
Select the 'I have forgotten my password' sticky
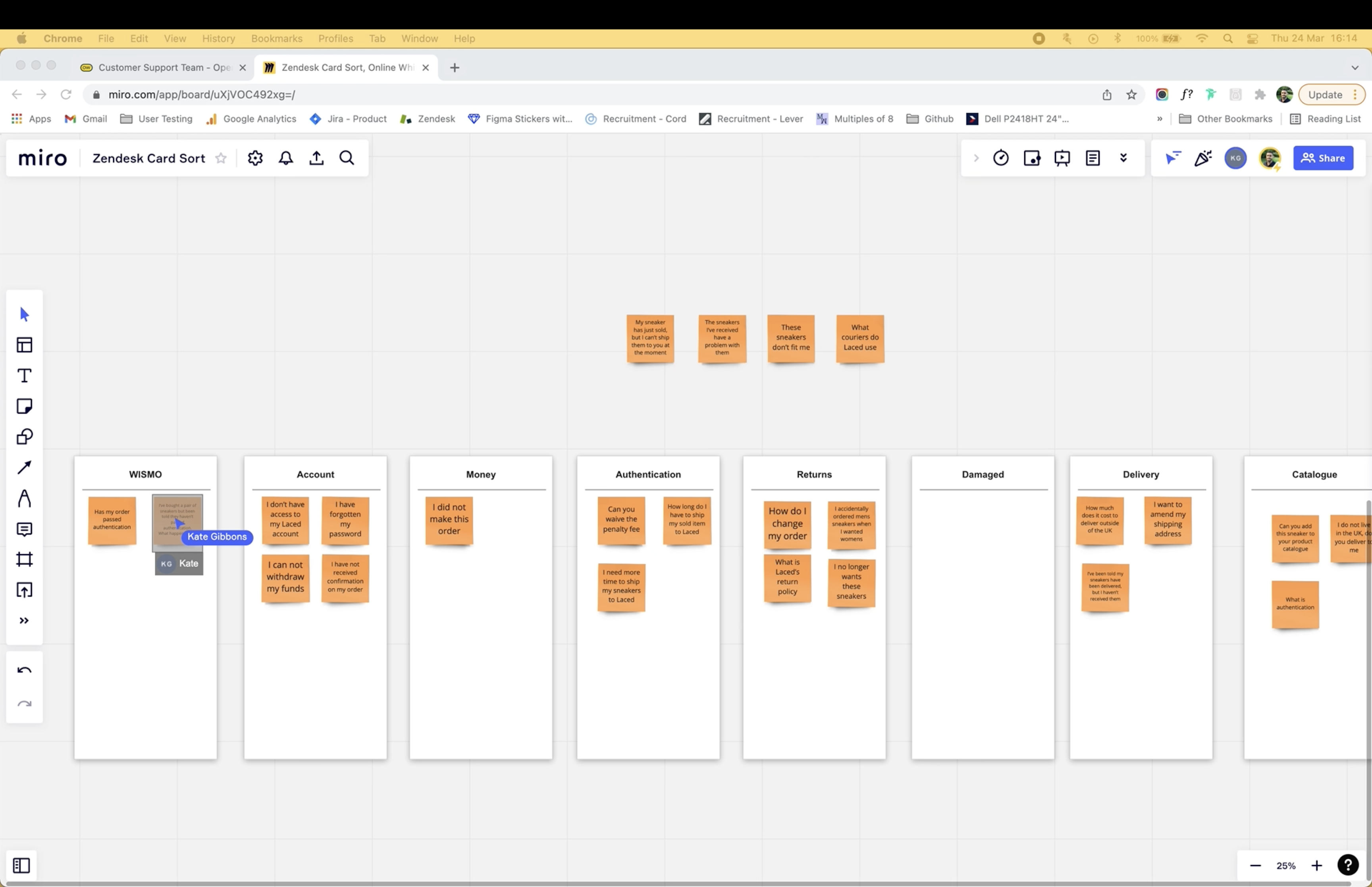[x=345, y=520]
